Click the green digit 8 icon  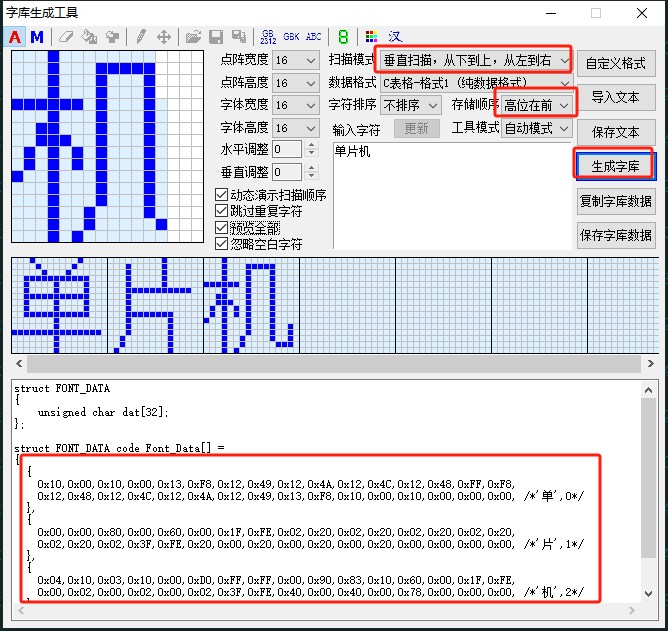[x=343, y=37]
